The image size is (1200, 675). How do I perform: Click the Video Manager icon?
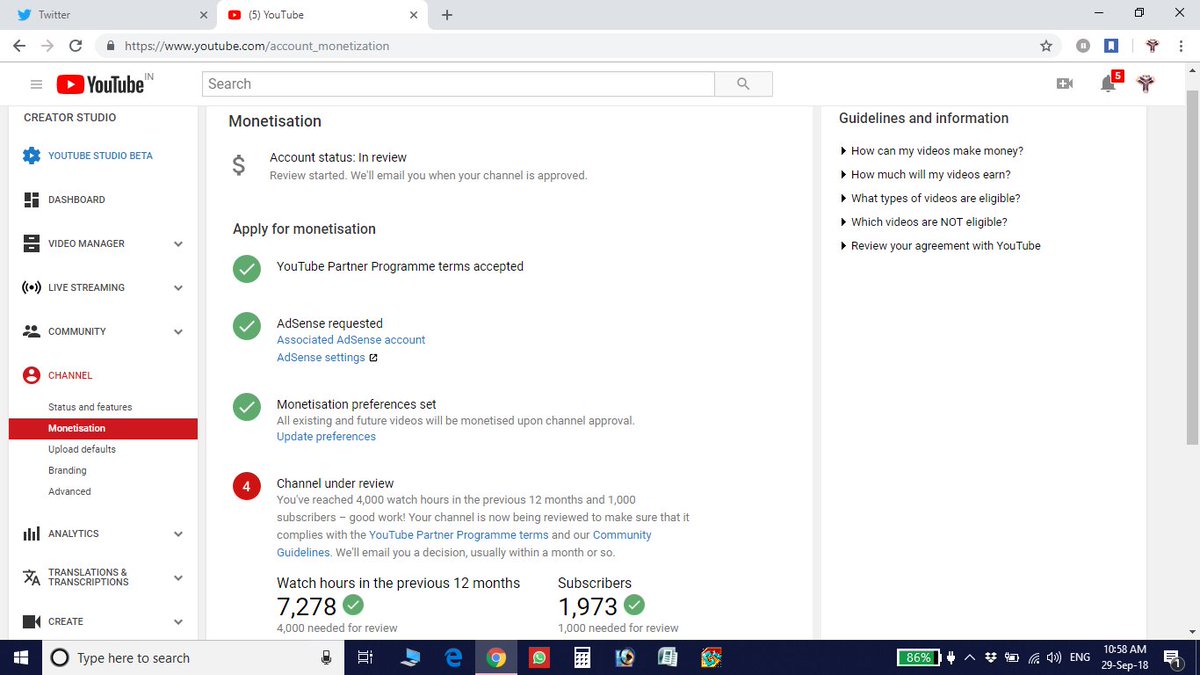coord(31,244)
